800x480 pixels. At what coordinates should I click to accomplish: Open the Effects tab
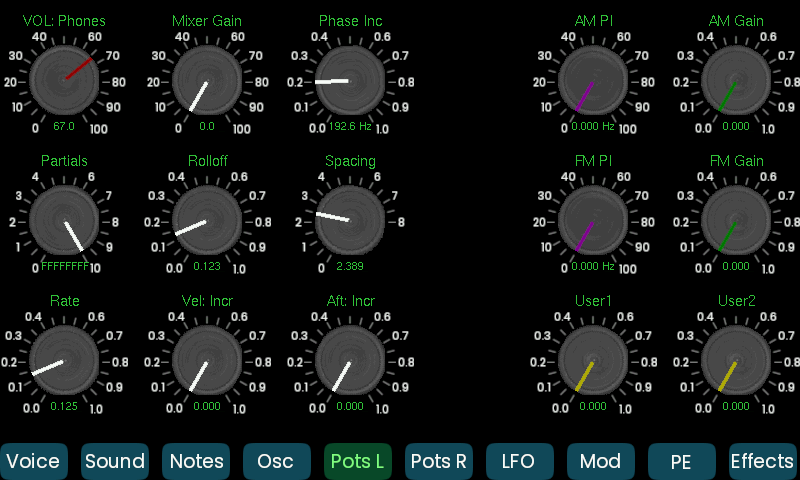click(762, 461)
